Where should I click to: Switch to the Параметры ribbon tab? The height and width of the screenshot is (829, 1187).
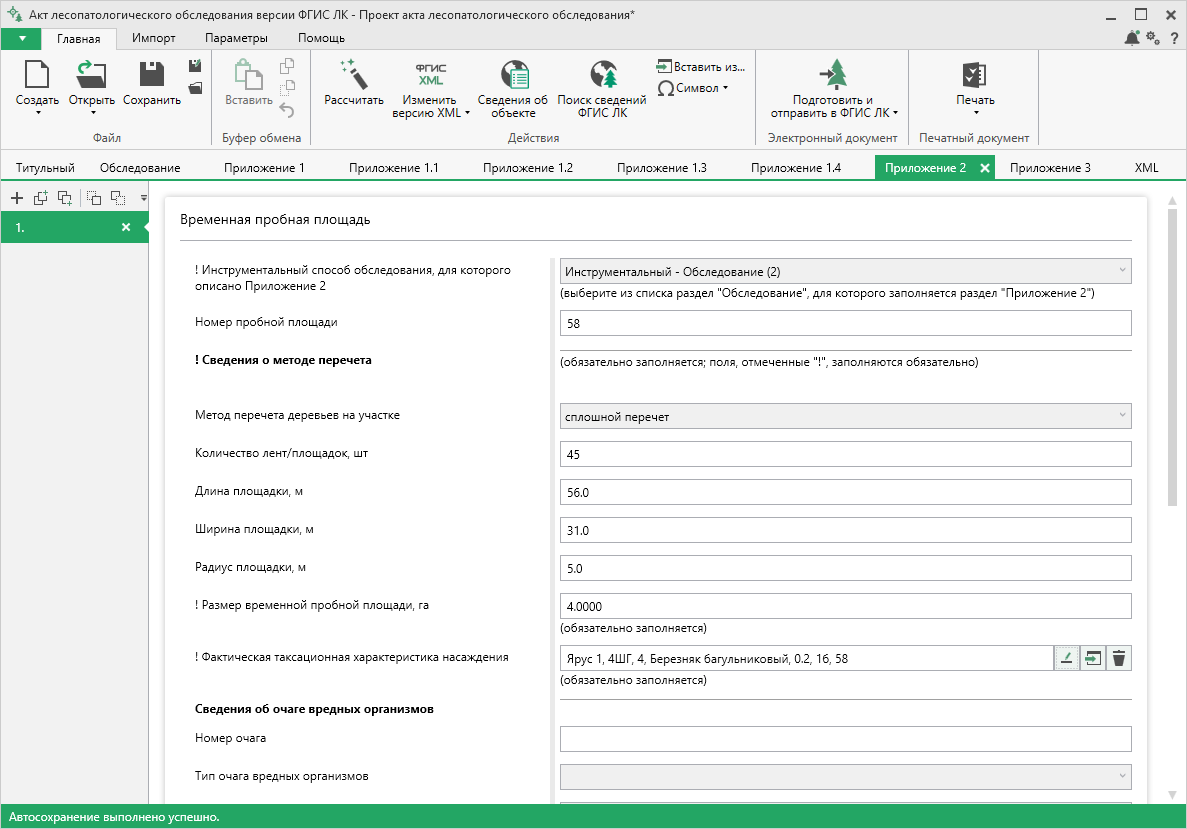coord(236,38)
